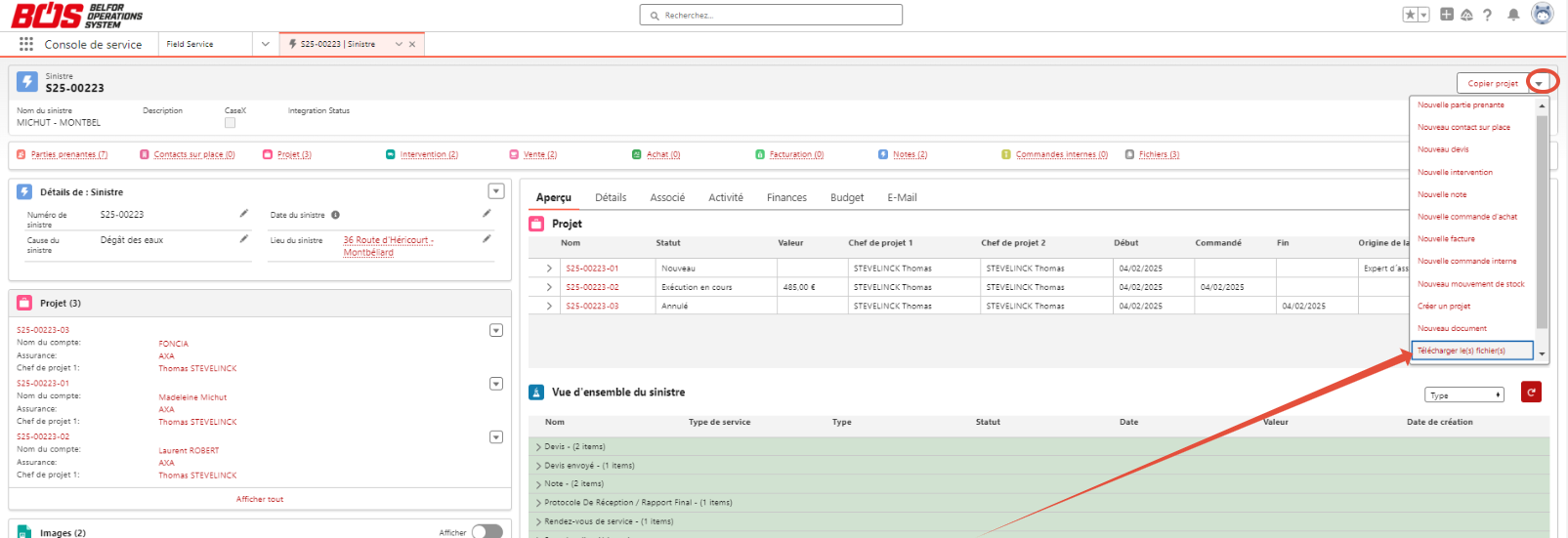Screen dimensions: 1568x538
Task: Open the app launcher grid icon
Action: click(26, 44)
